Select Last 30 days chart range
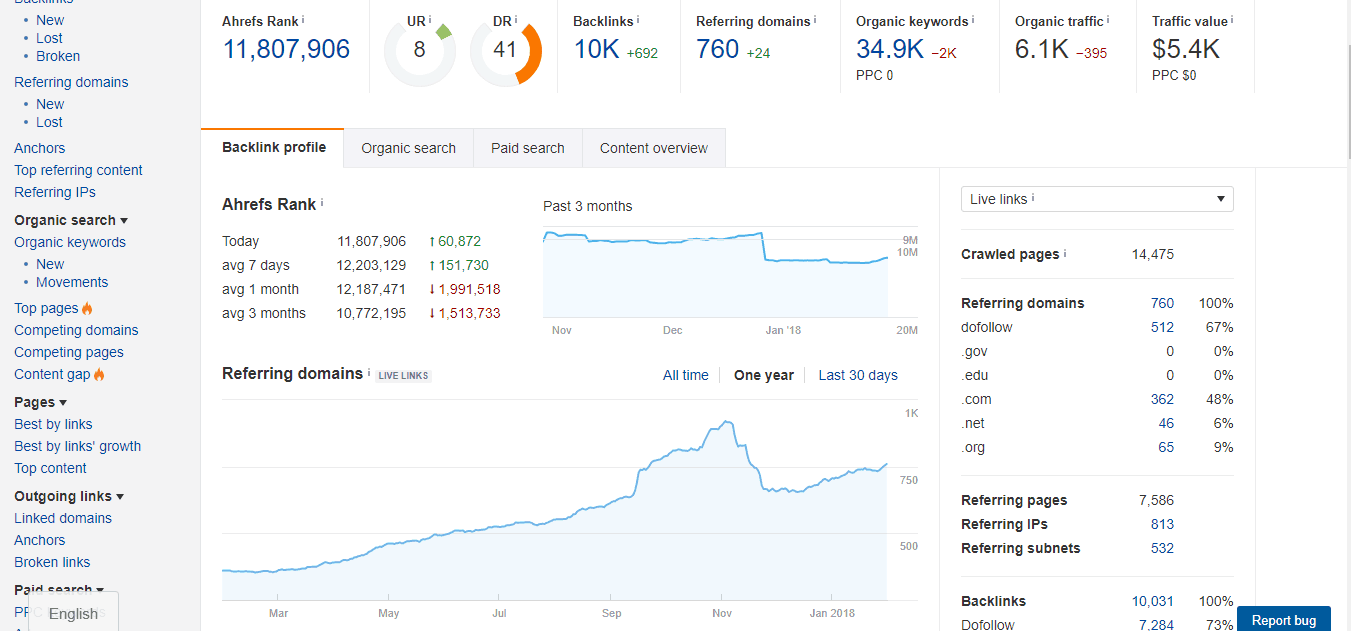The image size is (1351, 631). point(858,375)
